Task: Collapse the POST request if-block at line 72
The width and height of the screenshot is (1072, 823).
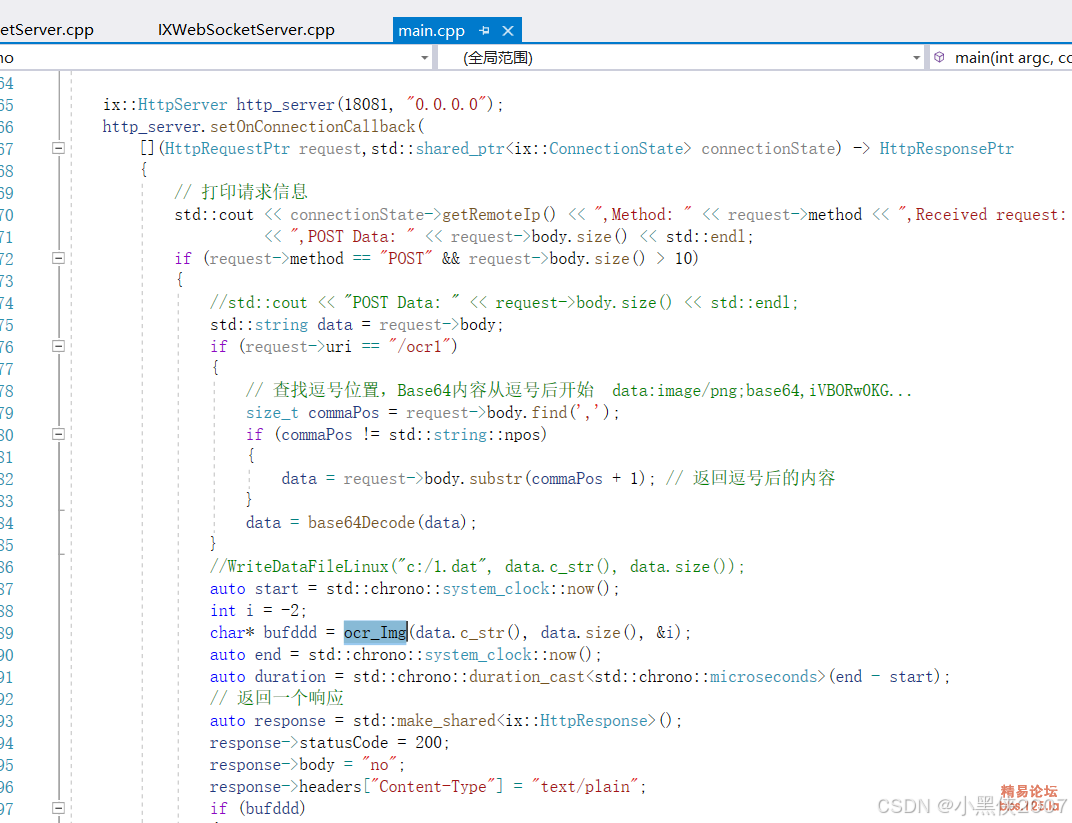Action: click(x=57, y=258)
